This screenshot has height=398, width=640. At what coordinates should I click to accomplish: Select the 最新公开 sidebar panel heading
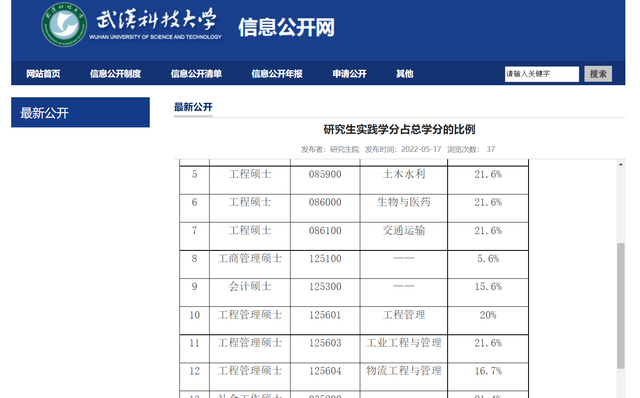click(80, 112)
